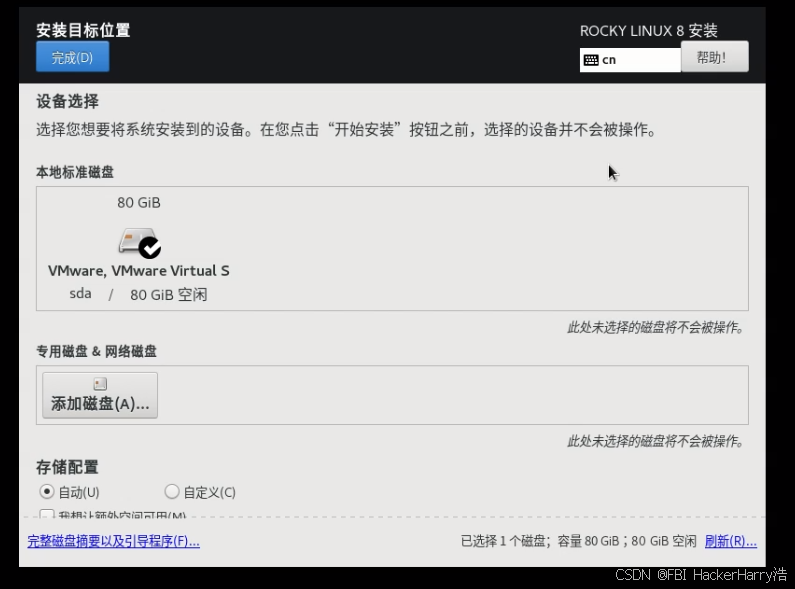
Task: Click the '存储配置' heading
Action: [x=67, y=467]
